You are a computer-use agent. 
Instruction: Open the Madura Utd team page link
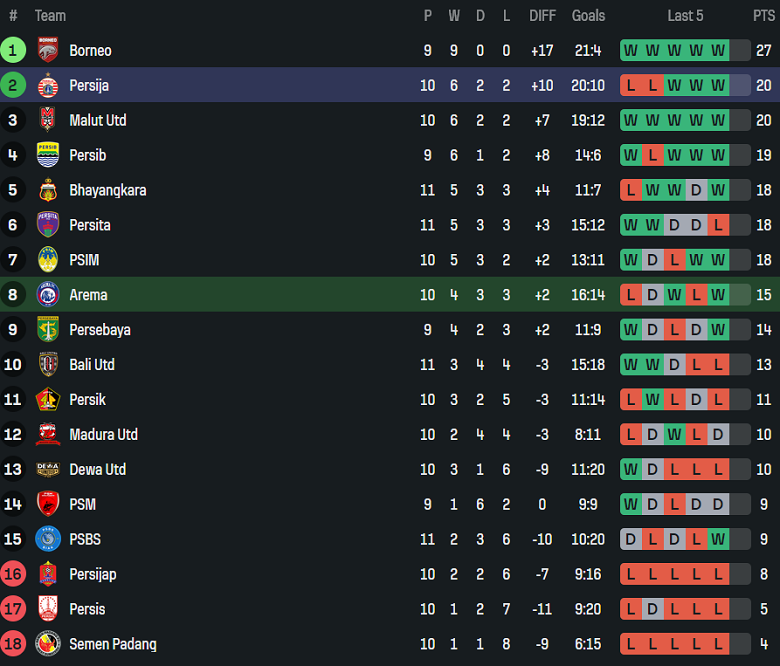click(x=103, y=435)
